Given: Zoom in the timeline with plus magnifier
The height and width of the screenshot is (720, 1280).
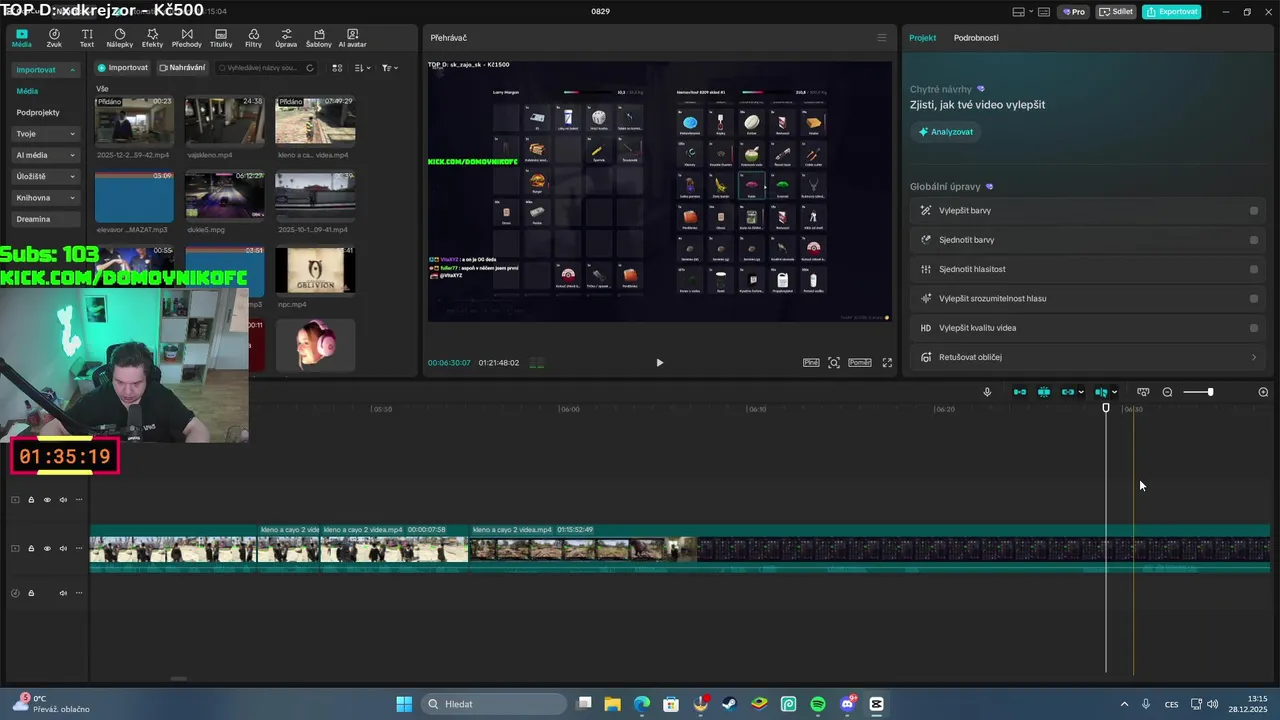Looking at the screenshot, I should (1263, 392).
